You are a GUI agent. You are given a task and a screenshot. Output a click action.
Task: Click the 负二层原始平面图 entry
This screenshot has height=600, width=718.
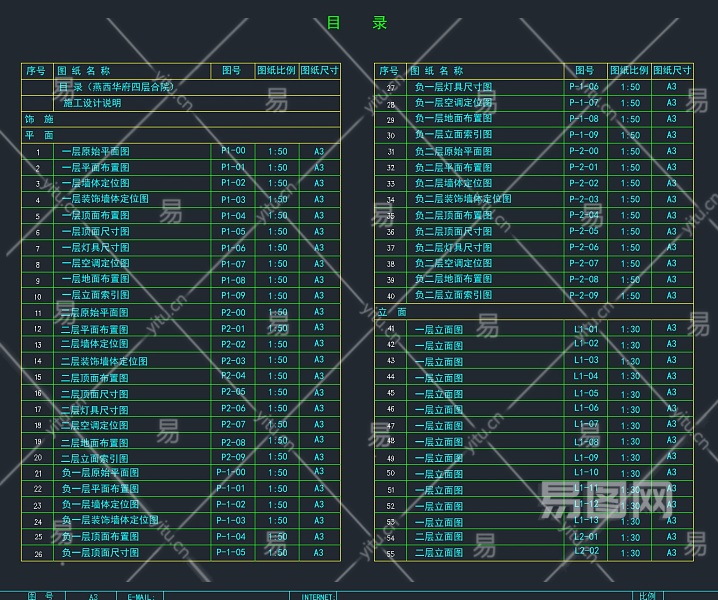point(453,152)
